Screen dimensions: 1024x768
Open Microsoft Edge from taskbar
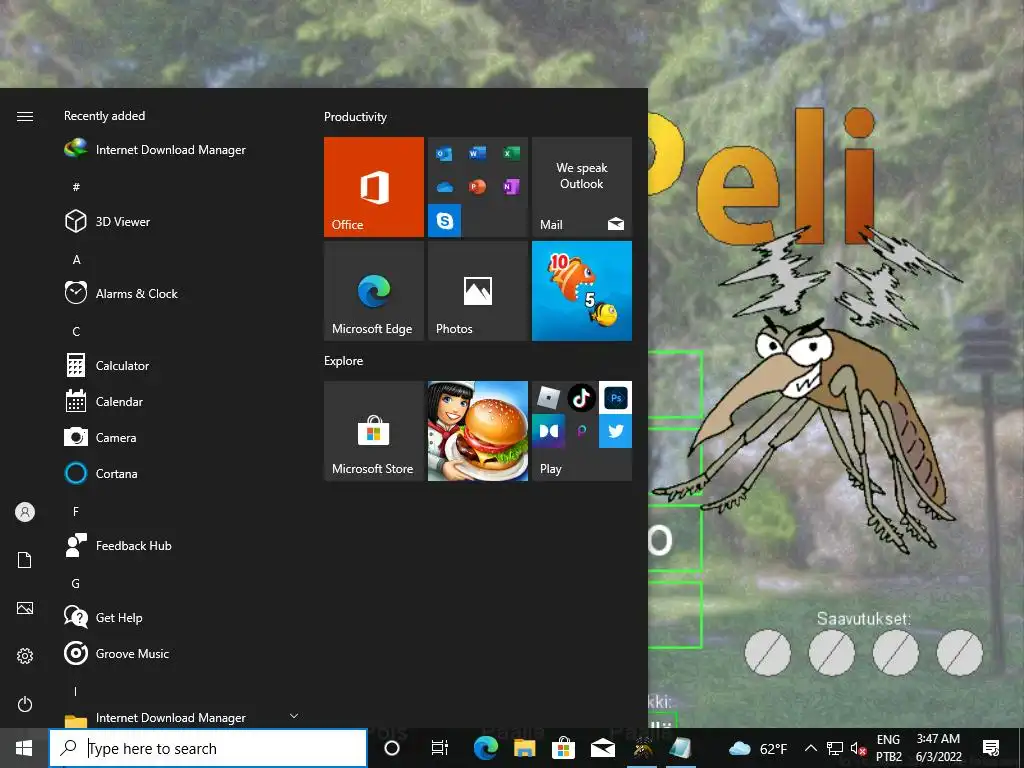pos(486,748)
